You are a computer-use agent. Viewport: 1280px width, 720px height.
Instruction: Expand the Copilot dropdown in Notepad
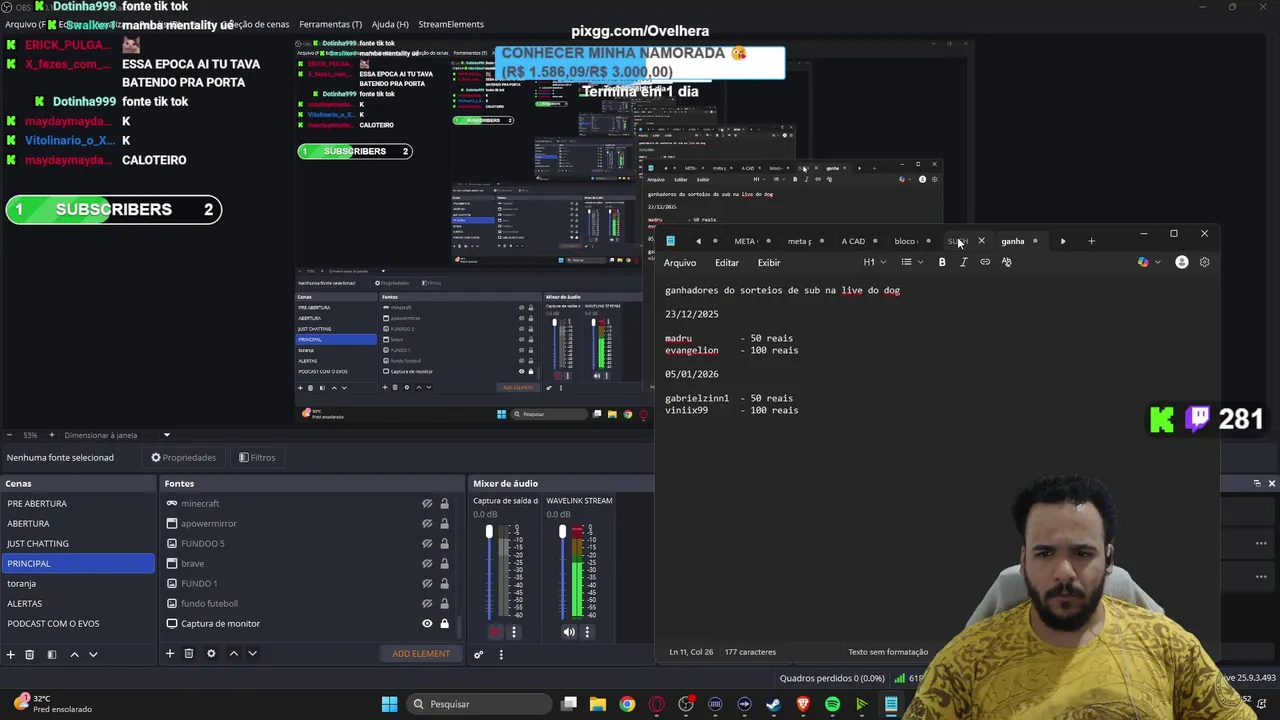click(x=1158, y=262)
